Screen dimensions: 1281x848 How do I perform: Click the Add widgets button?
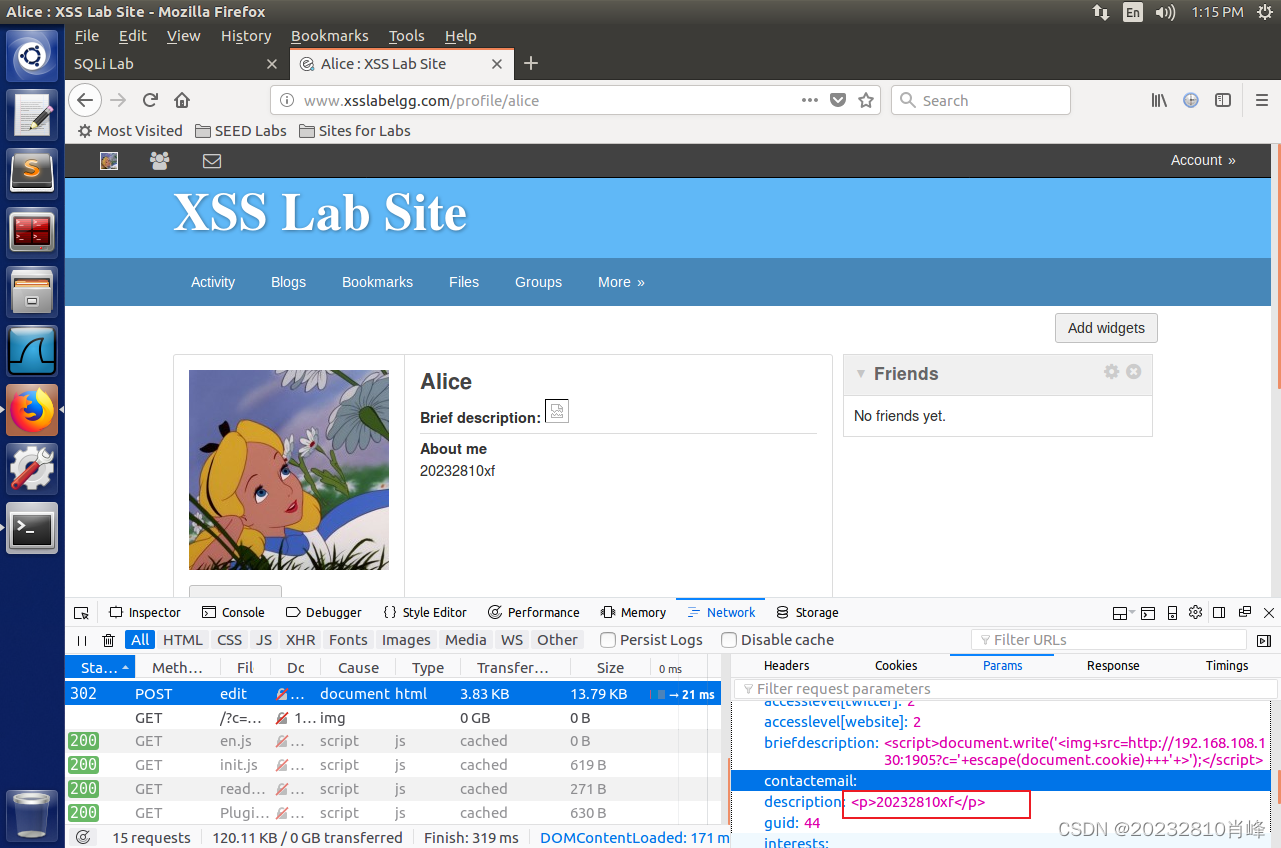(x=1106, y=328)
